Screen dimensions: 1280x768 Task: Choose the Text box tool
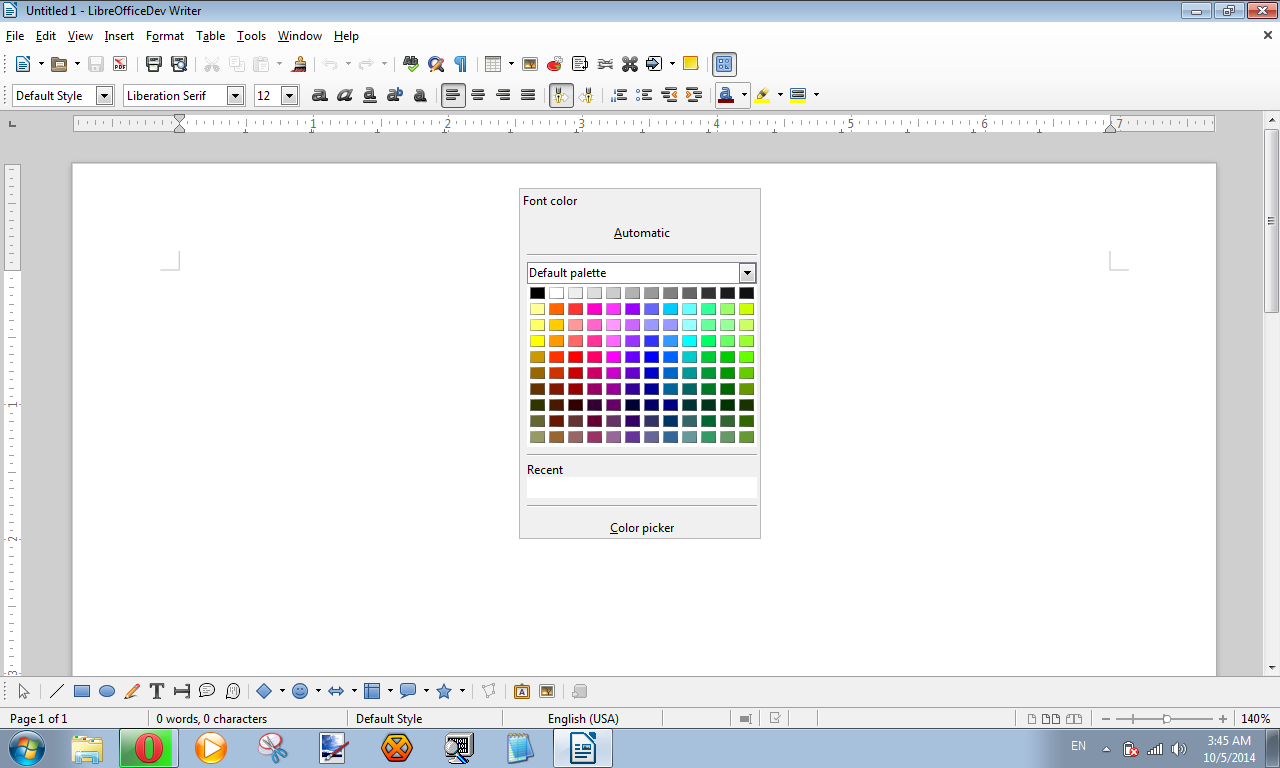(x=157, y=691)
